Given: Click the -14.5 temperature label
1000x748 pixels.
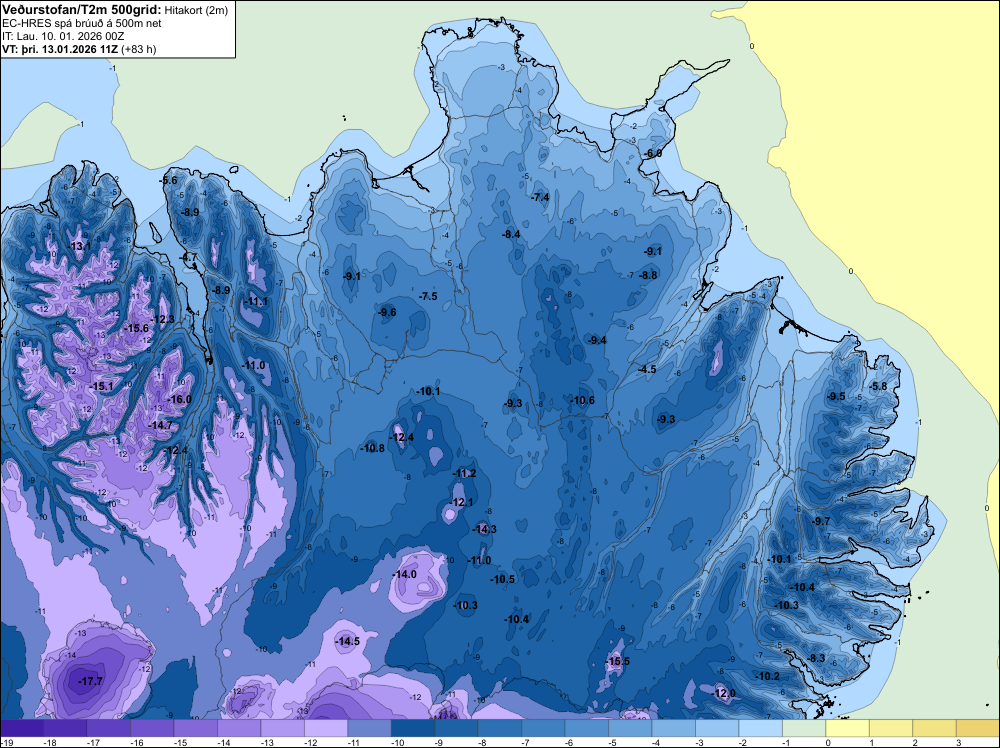Looking at the screenshot, I should [347, 641].
